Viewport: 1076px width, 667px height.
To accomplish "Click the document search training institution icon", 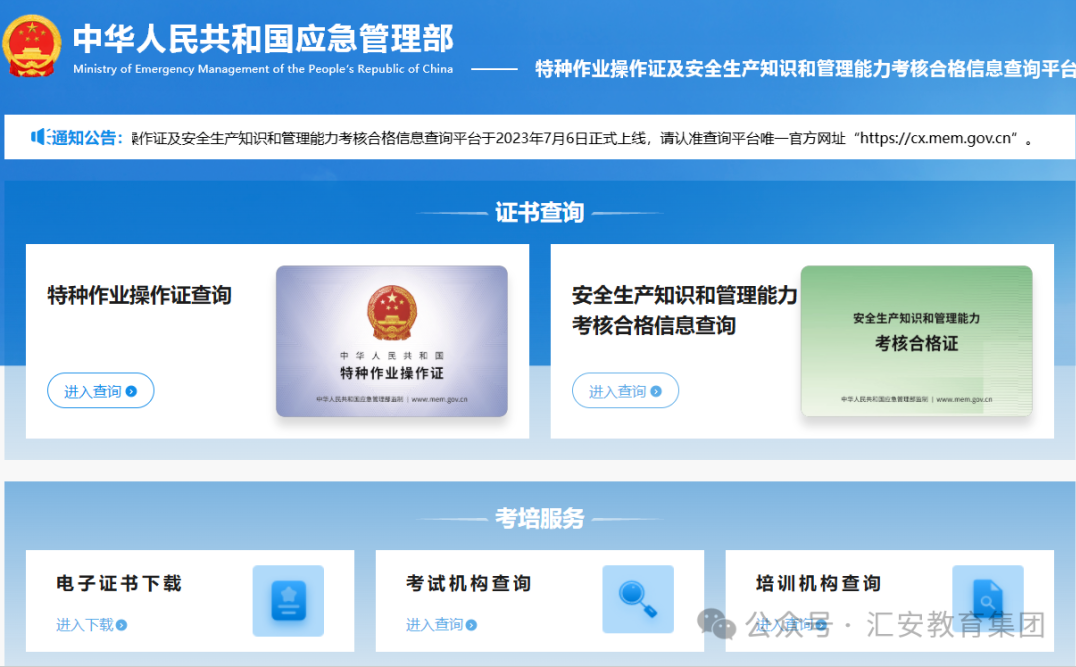I will coord(987,599).
